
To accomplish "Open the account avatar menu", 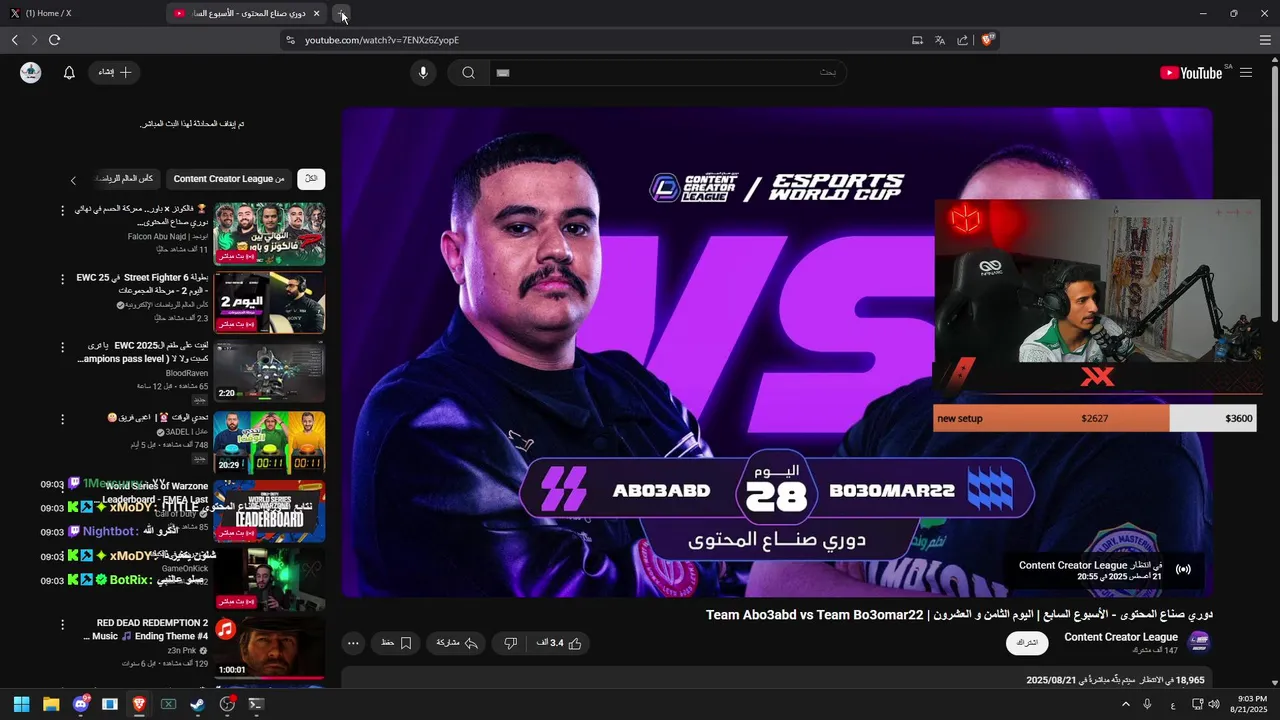I will tap(31, 73).
